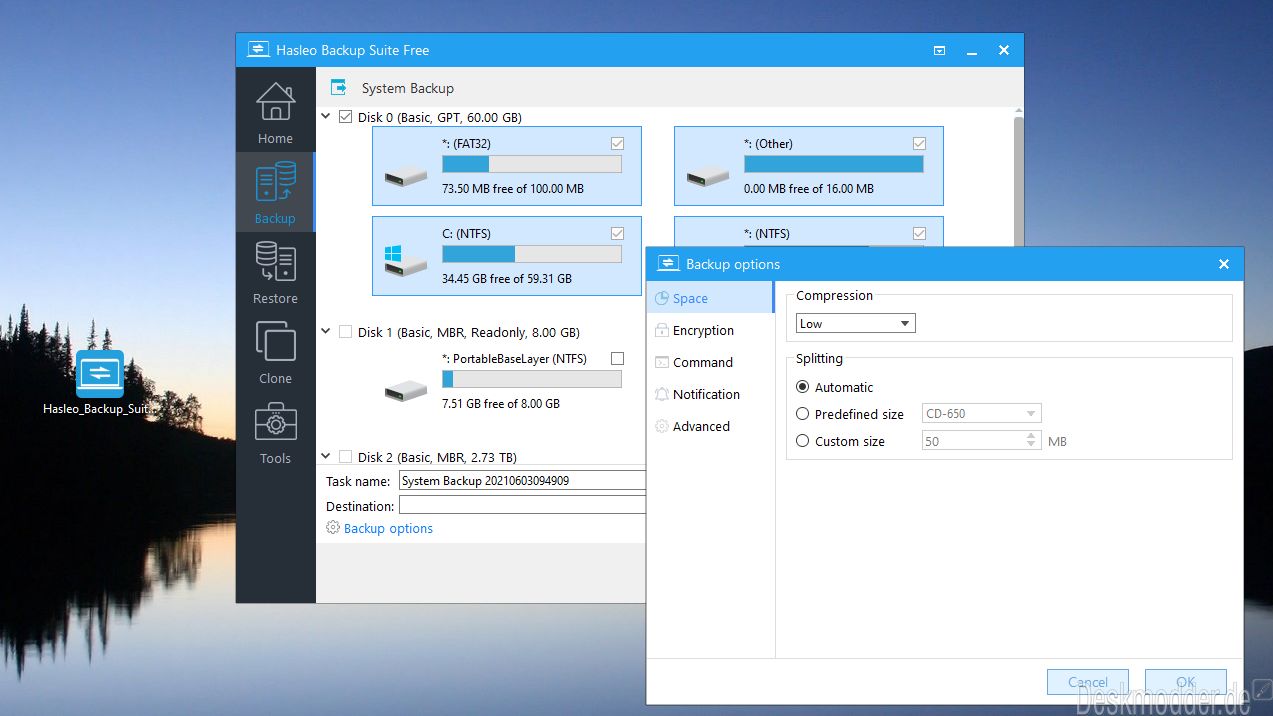Open the Command tab
This screenshot has width=1273, height=716.
[x=710, y=362]
